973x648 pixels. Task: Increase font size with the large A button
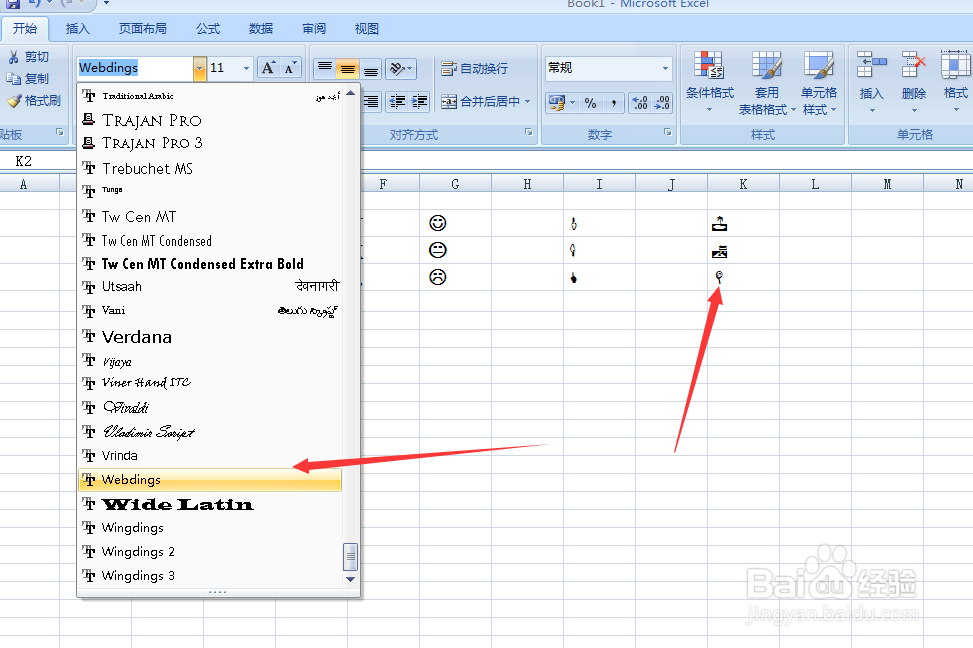coord(268,68)
